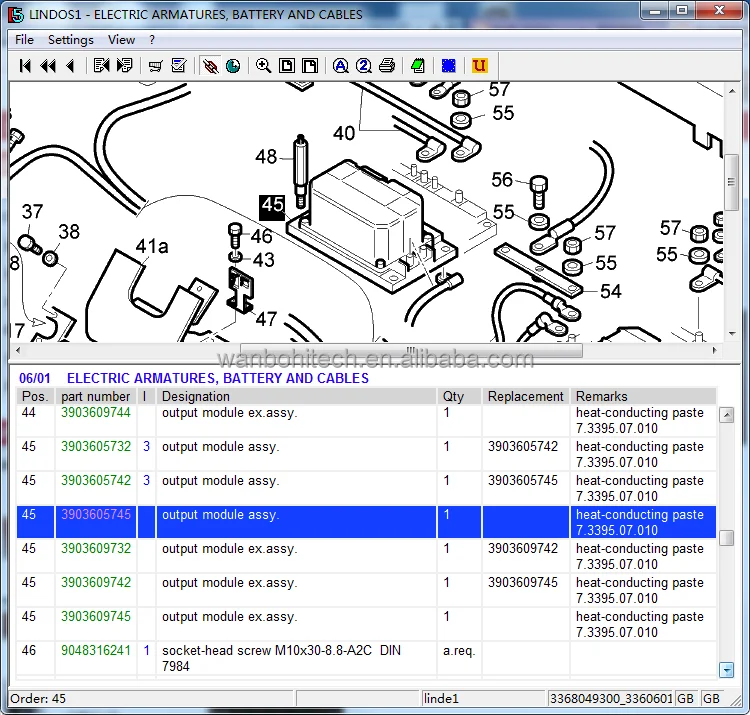Click the search A magnifier icon
Screen dimensions: 750x715
[x=341, y=66]
